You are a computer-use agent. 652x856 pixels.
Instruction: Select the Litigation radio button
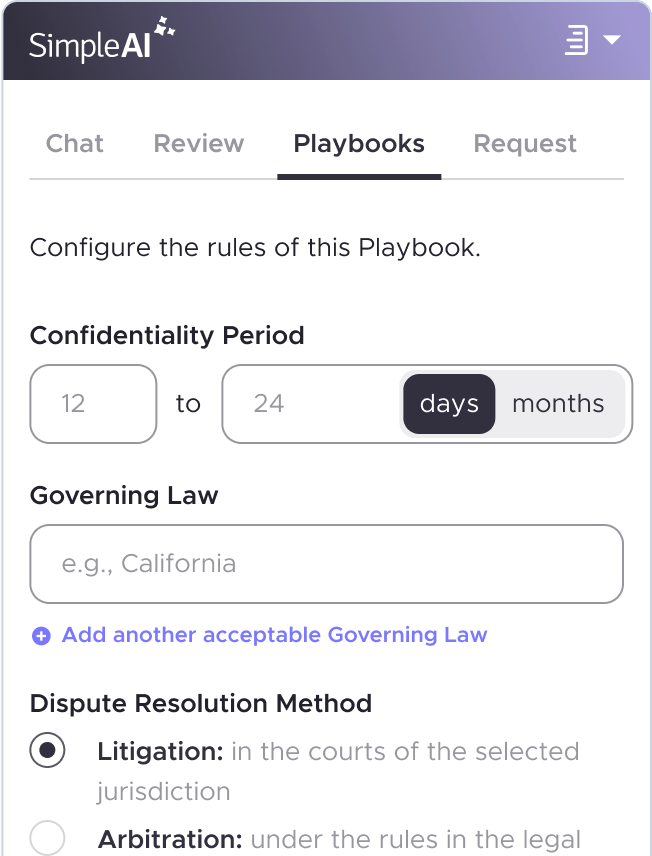[47, 749]
